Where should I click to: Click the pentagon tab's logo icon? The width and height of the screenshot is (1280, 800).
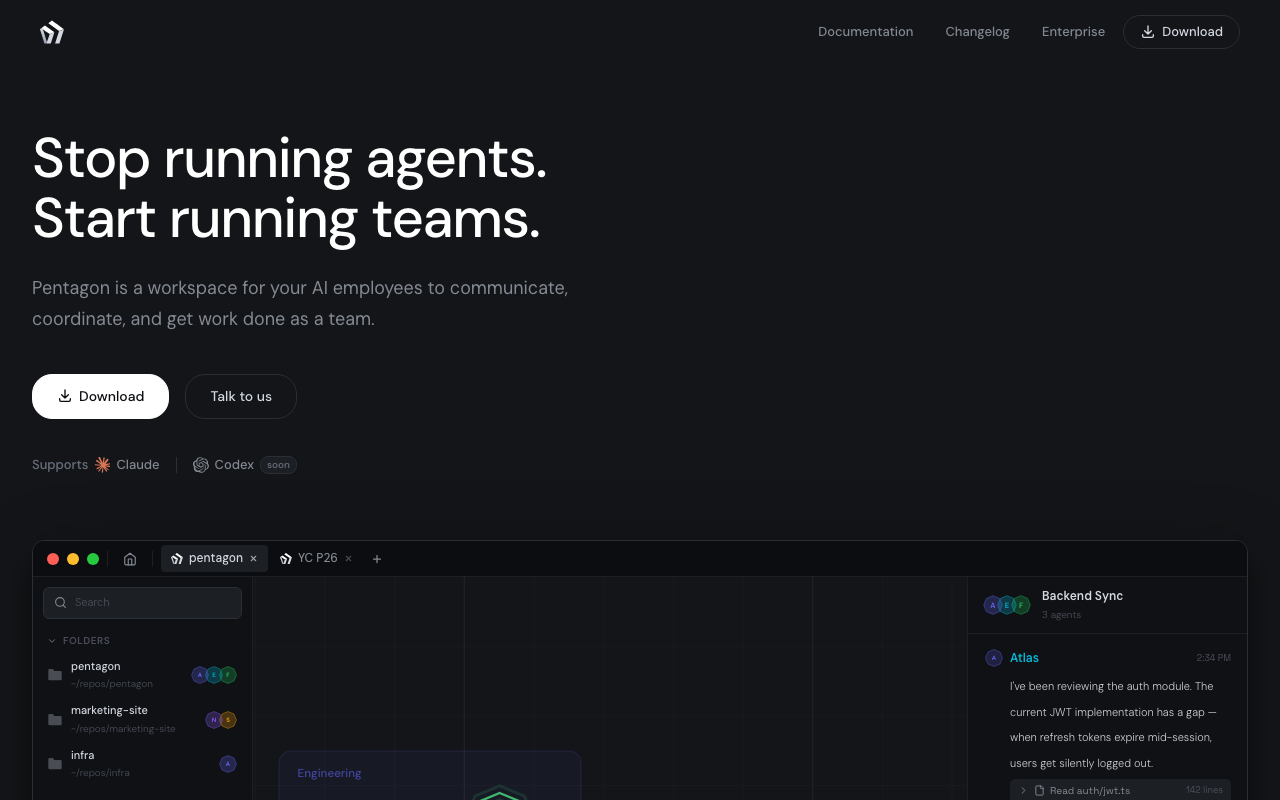click(177, 559)
